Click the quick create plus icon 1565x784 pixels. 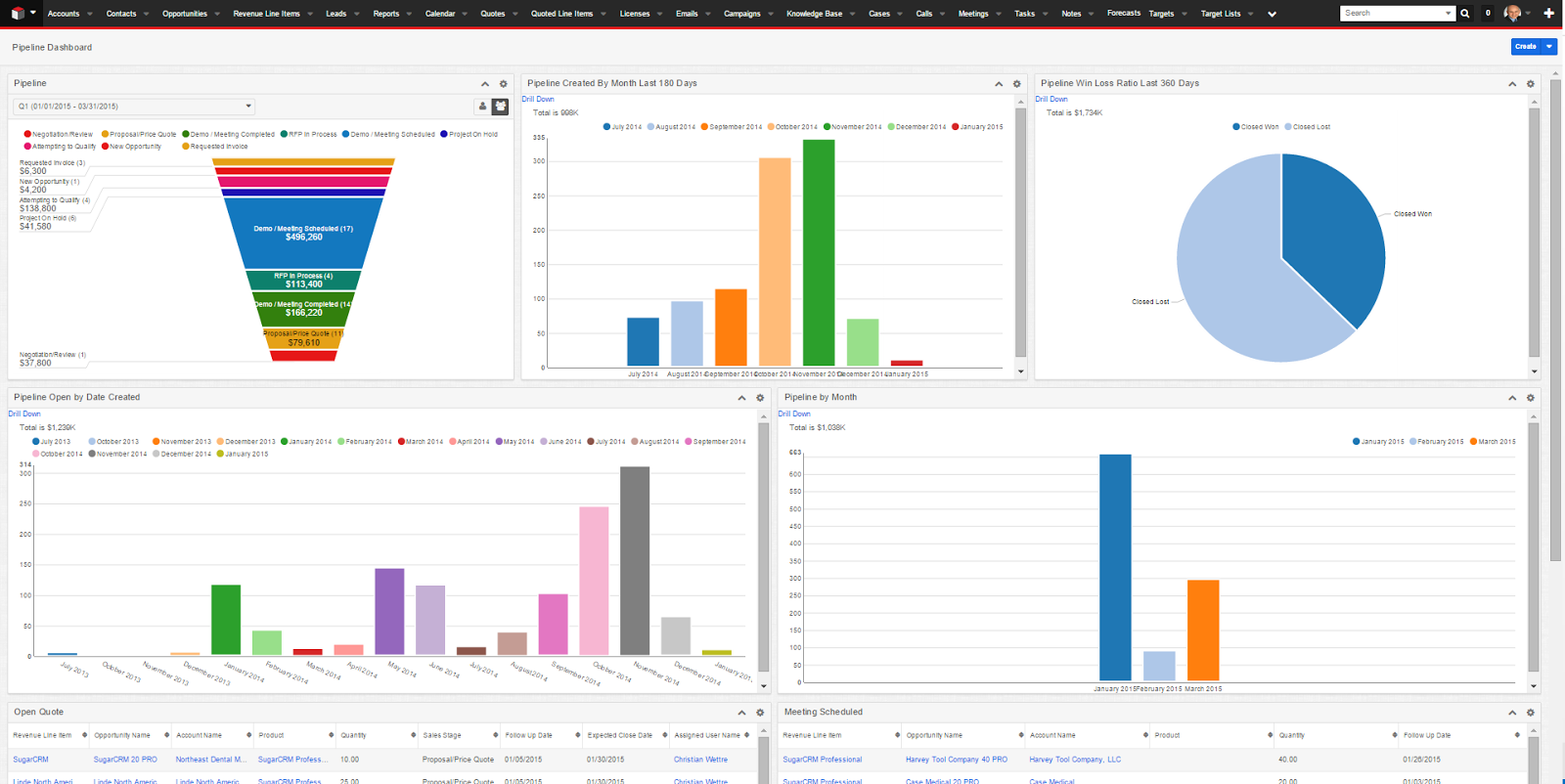[x=1548, y=13]
